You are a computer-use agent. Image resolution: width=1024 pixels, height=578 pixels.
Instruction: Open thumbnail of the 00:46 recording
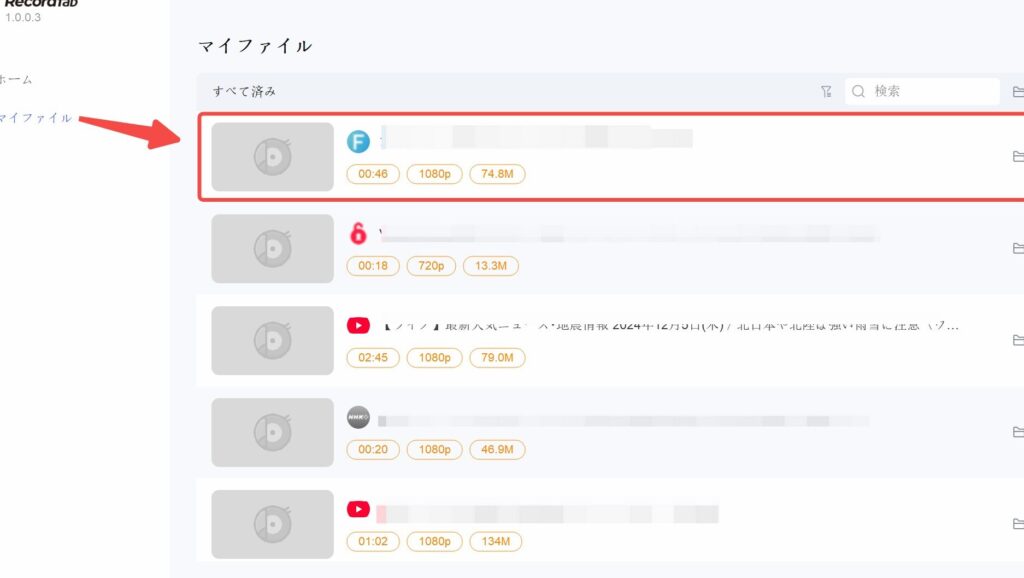[x=272, y=157]
